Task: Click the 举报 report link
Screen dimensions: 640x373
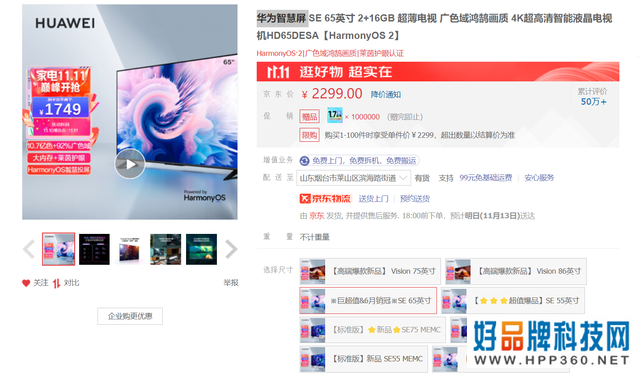Action: coord(231,282)
